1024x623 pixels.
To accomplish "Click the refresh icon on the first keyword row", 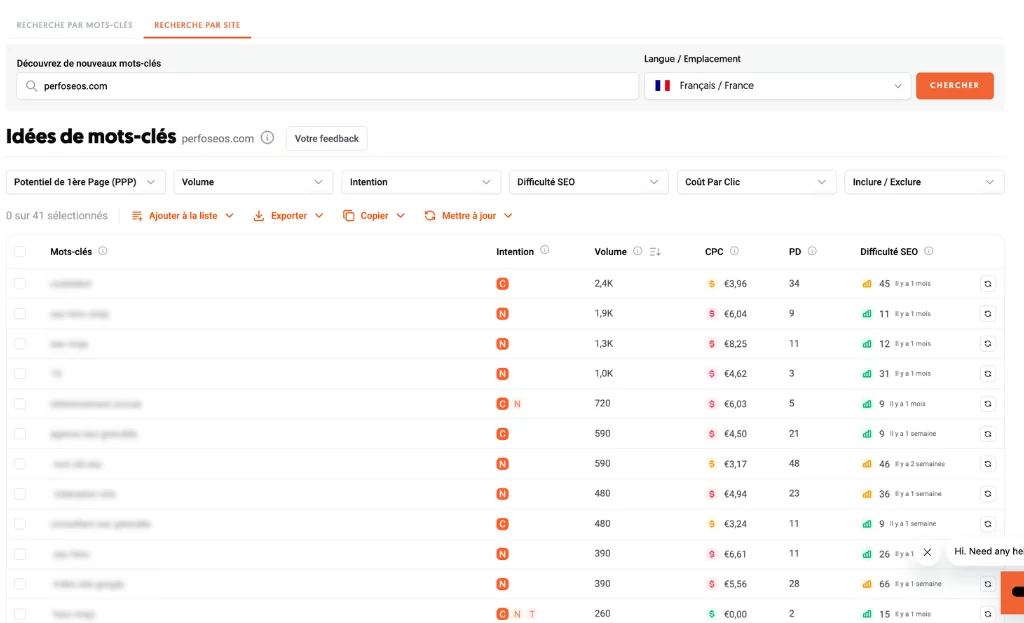I will (x=988, y=284).
